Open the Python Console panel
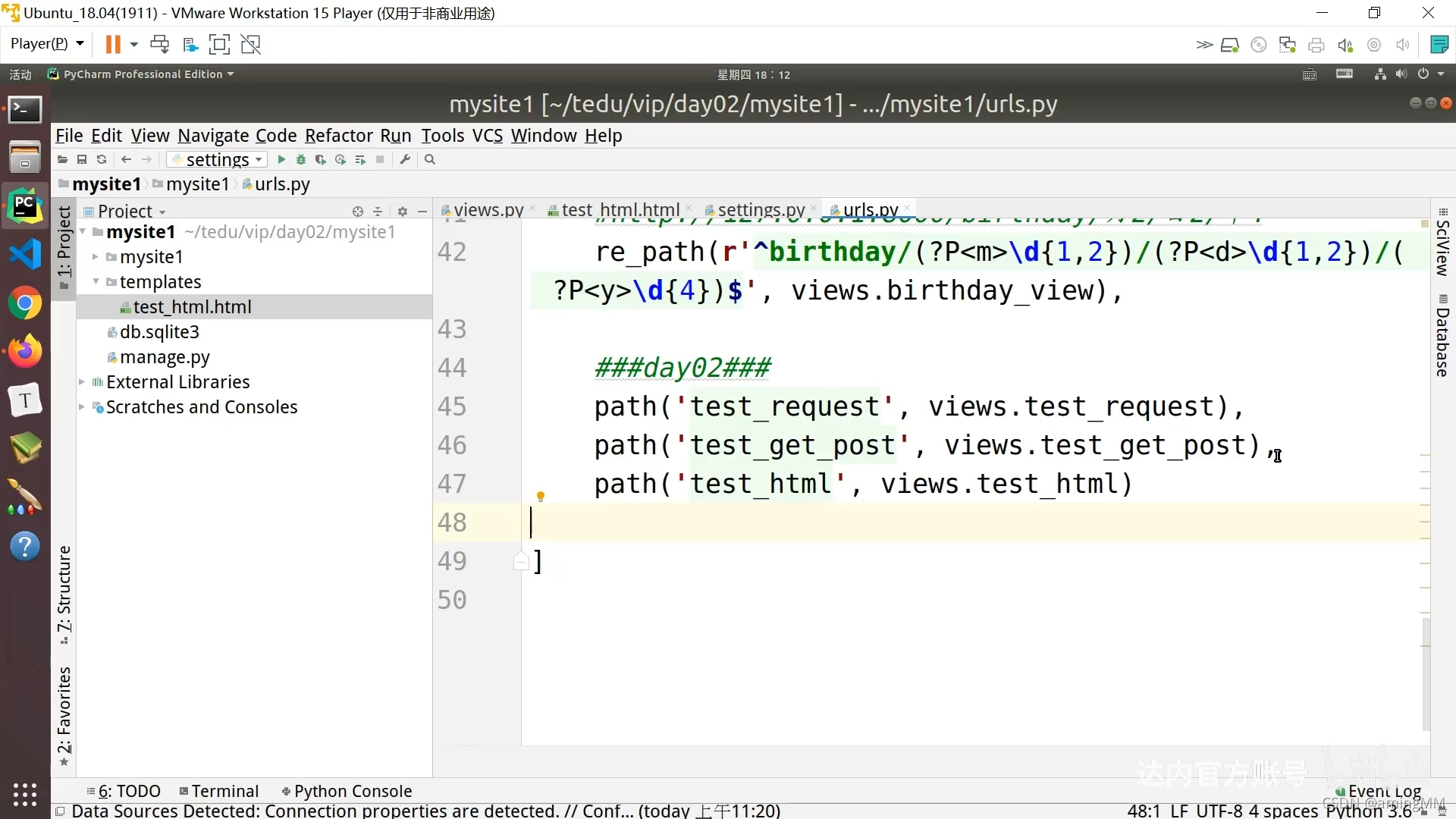The height and width of the screenshot is (819, 1456). (347, 791)
